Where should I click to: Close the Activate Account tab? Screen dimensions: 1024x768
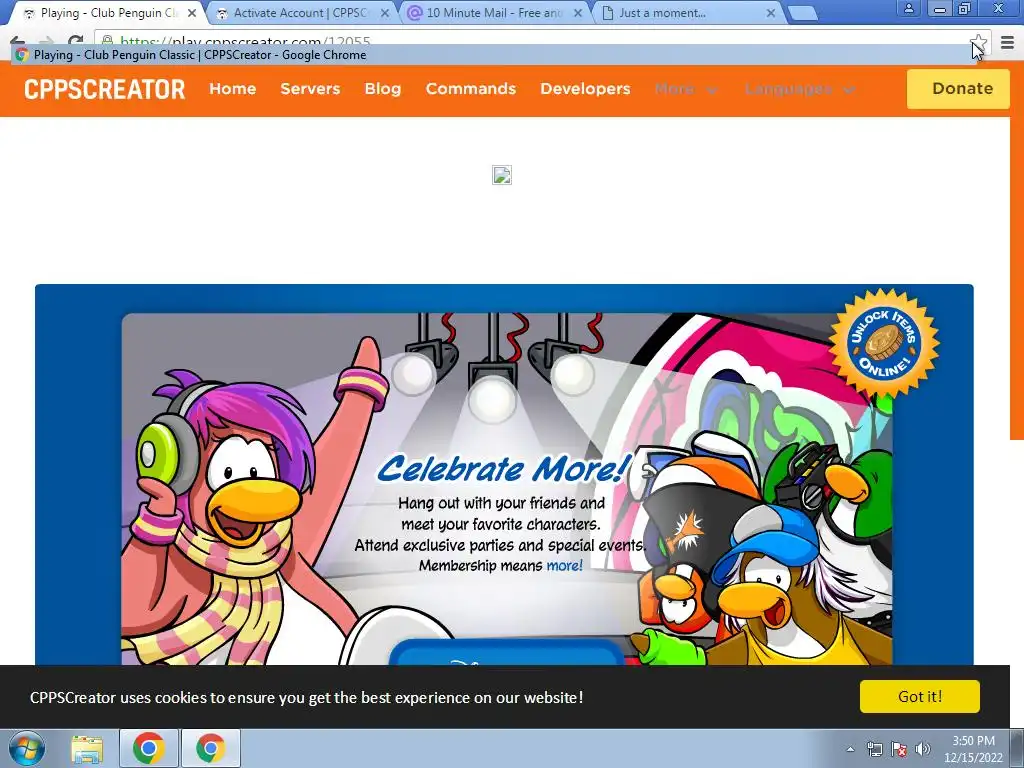[x=385, y=13]
